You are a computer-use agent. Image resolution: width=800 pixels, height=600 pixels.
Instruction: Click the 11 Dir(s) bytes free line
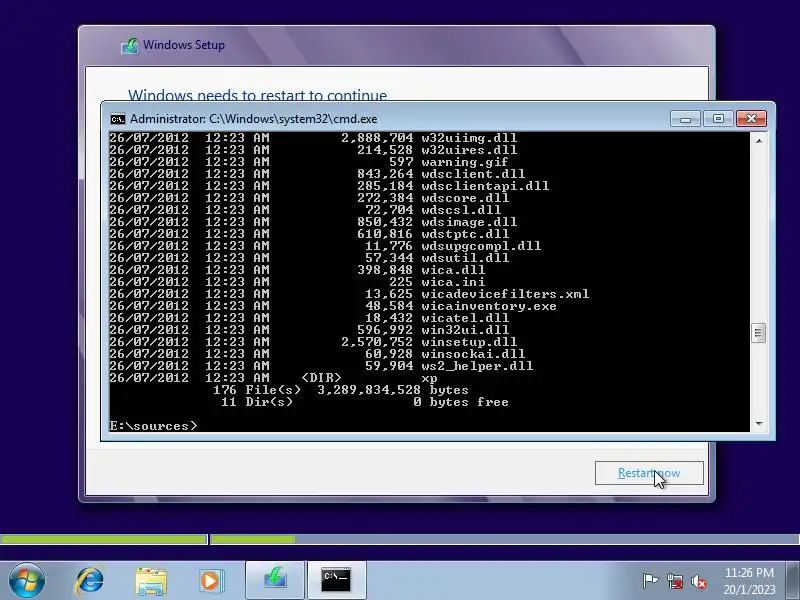[365, 402]
